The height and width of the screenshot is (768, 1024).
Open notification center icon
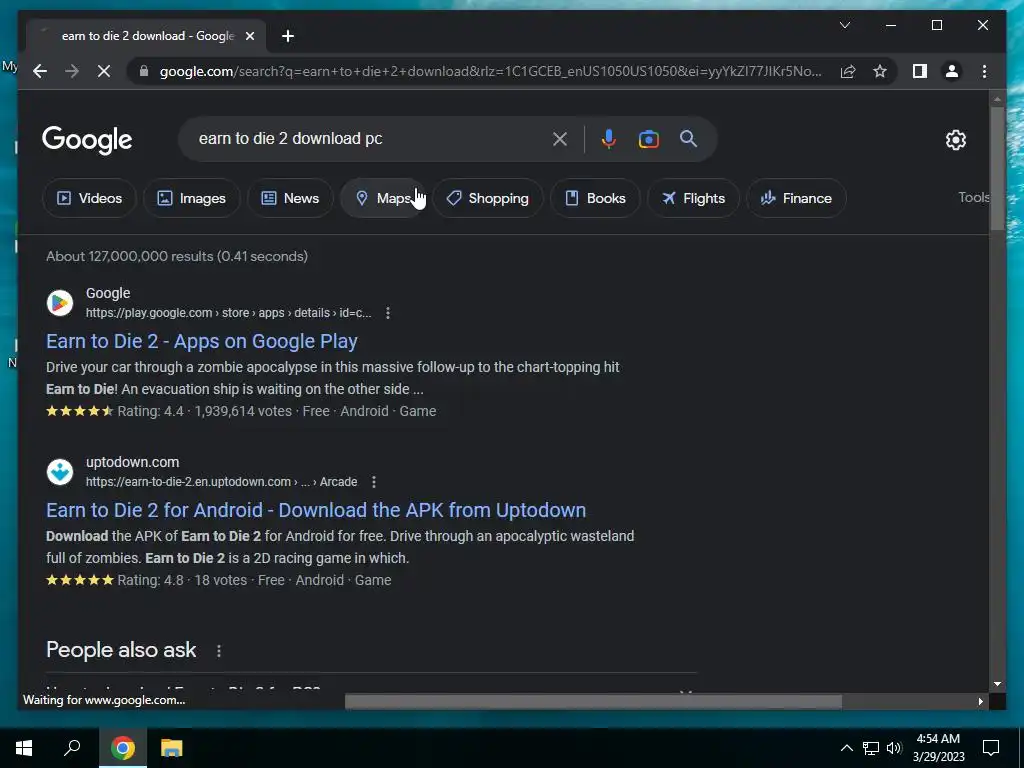point(991,748)
